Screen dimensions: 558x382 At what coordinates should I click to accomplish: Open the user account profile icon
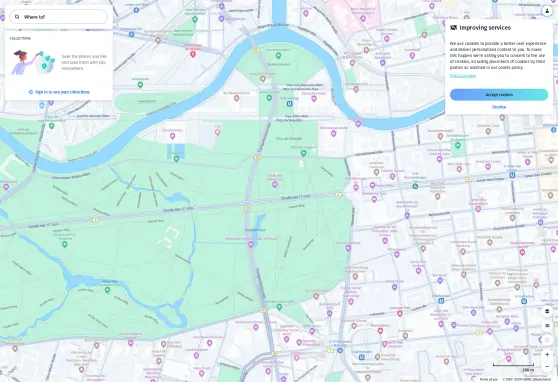547,11
